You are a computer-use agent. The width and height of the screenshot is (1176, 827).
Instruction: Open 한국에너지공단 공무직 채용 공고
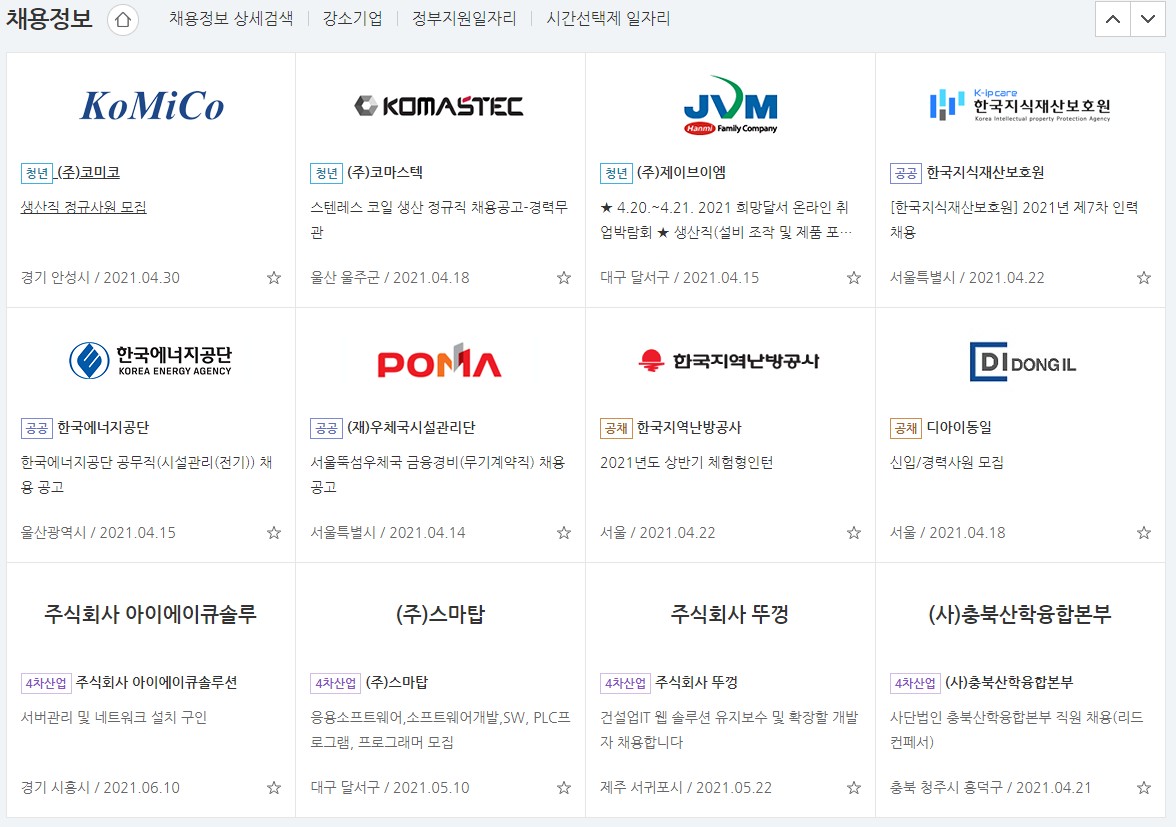pos(146,474)
